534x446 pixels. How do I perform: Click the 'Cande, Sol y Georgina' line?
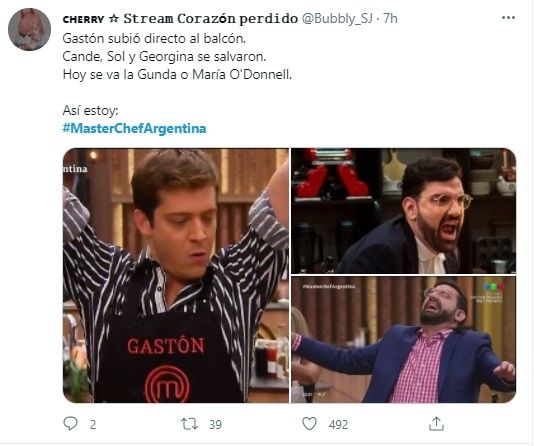click(x=164, y=56)
